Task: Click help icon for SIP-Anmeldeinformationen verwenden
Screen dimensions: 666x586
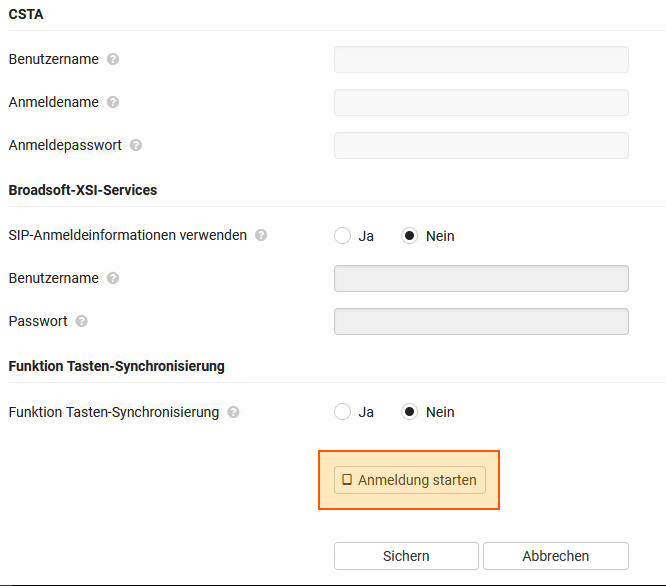Action: coord(261,236)
